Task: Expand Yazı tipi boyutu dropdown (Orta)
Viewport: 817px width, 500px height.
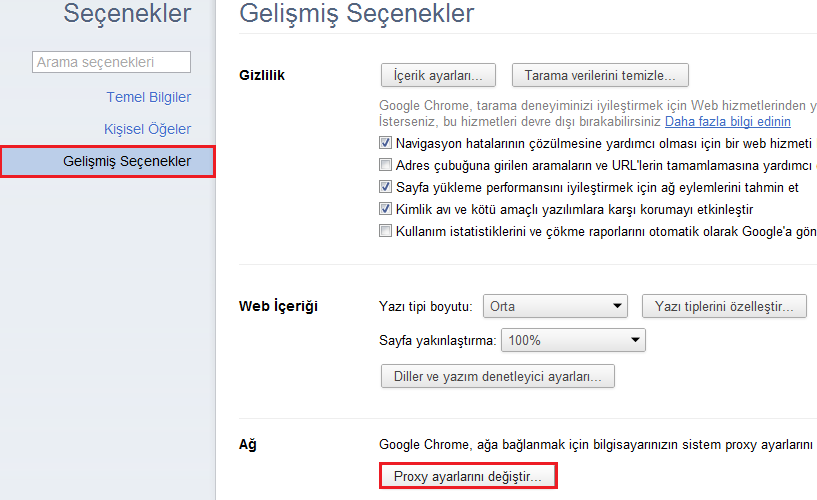Action: coord(554,306)
